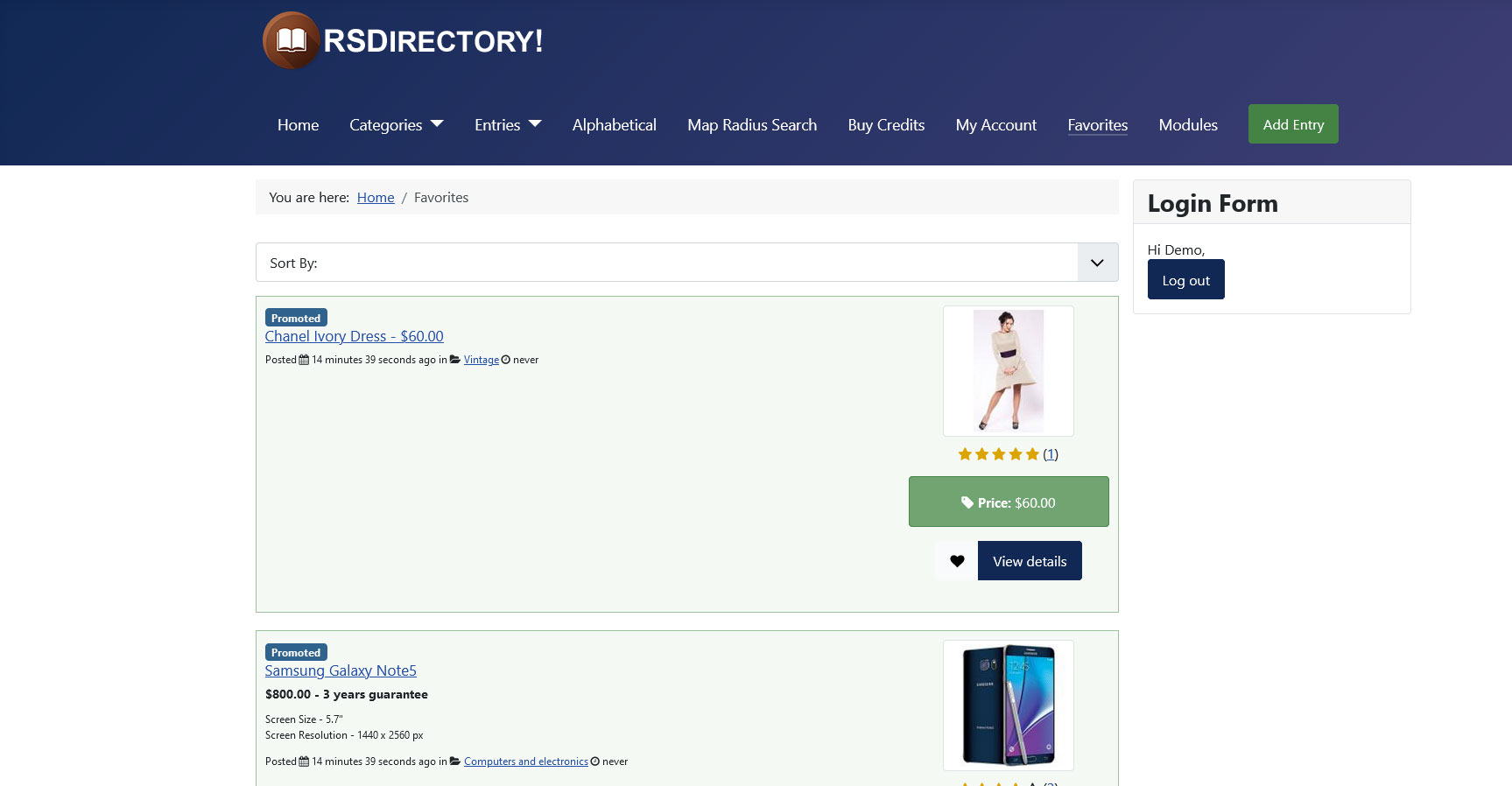The width and height of the screenshot is (1512, 786).
Task: Expand the Categories menu
Action: pos(397,125)
